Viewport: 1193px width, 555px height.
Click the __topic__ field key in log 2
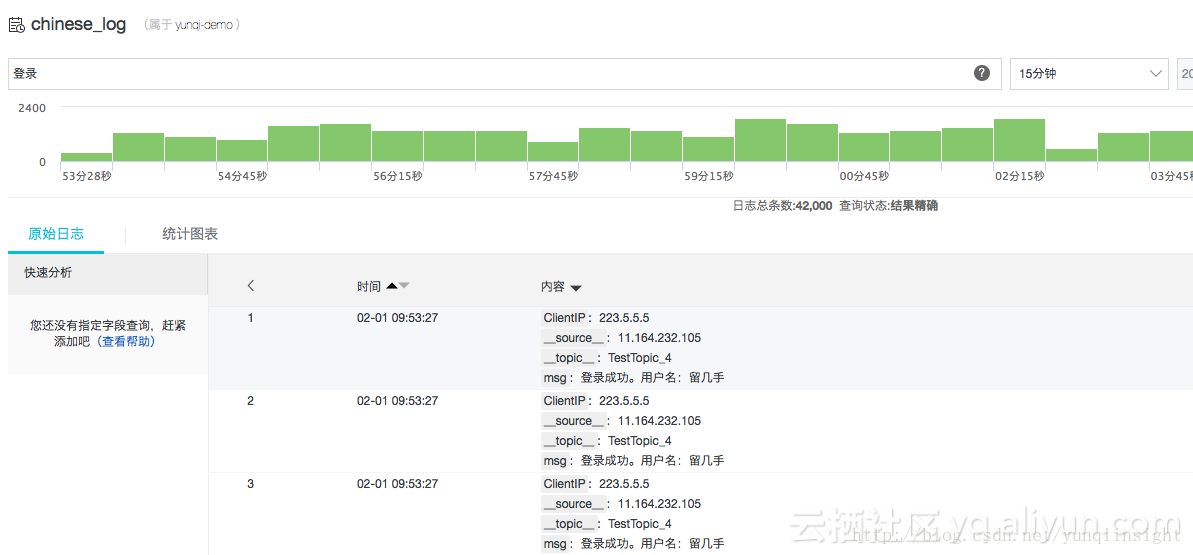click(568, 440)
